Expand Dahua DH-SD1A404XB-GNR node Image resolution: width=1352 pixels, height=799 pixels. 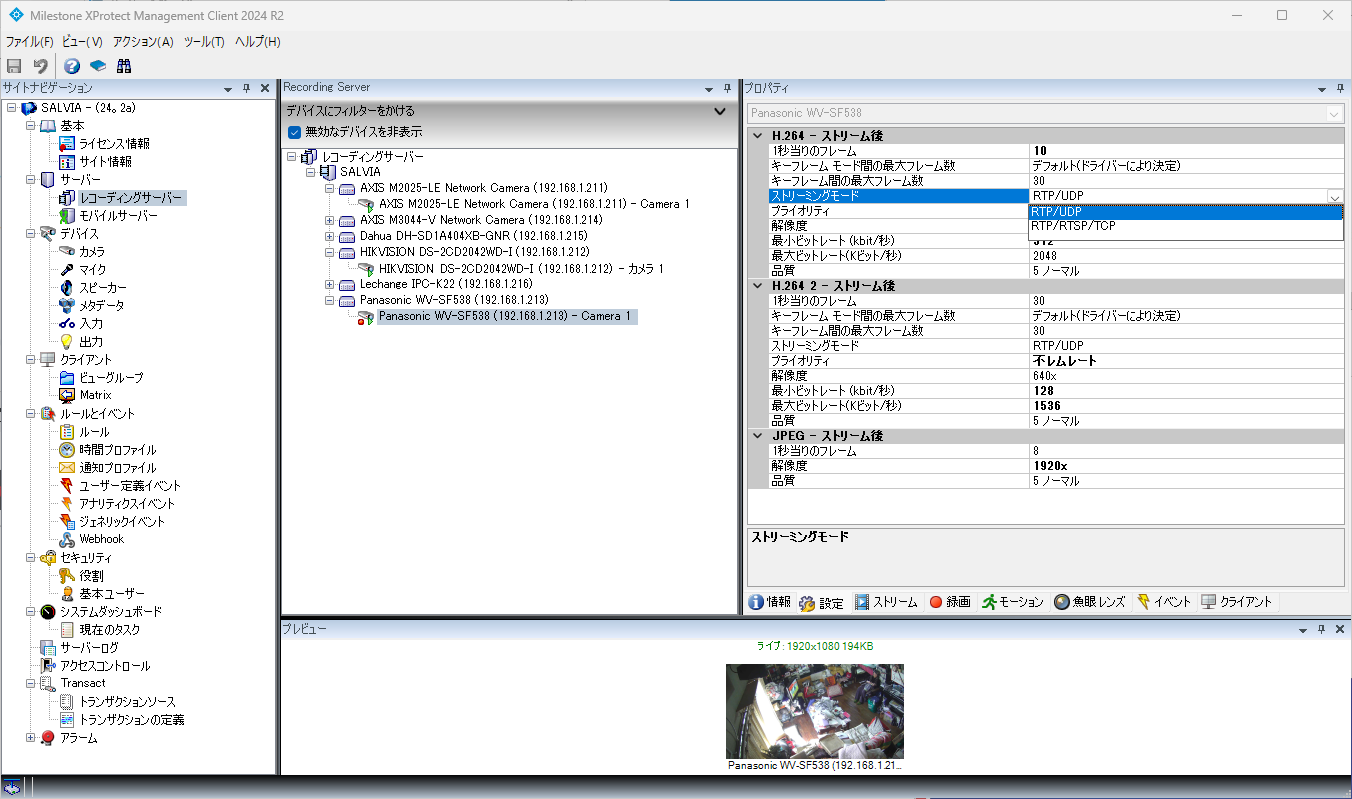coord(330,236)
